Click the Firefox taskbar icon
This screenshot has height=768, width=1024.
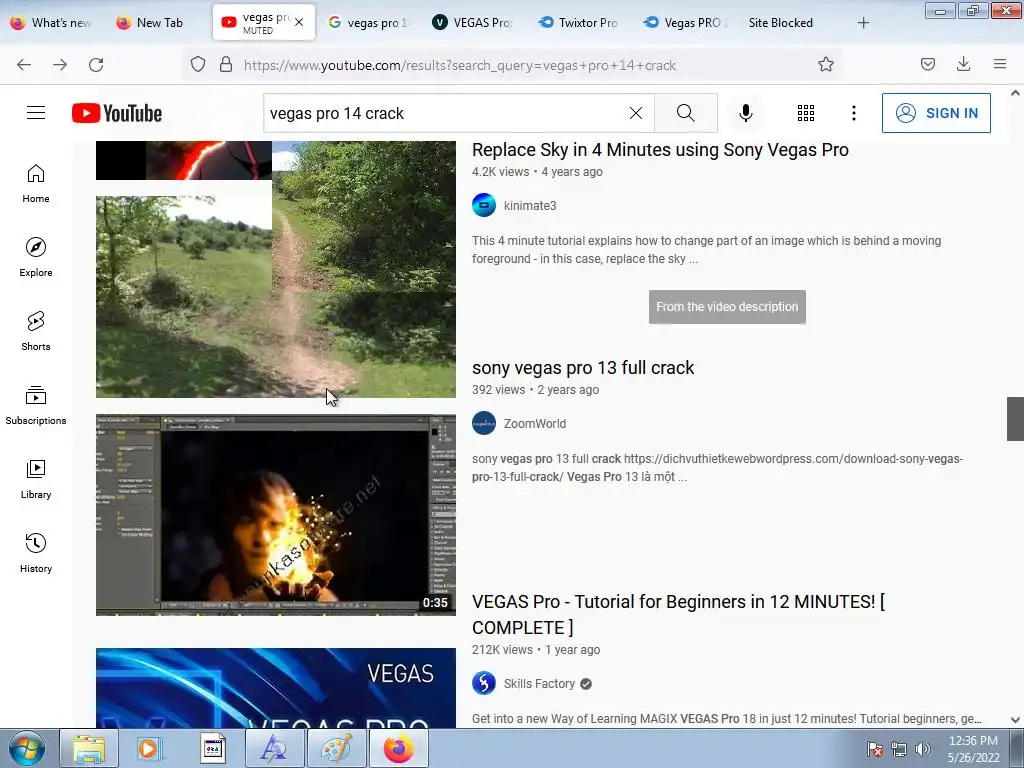point(398,748)
